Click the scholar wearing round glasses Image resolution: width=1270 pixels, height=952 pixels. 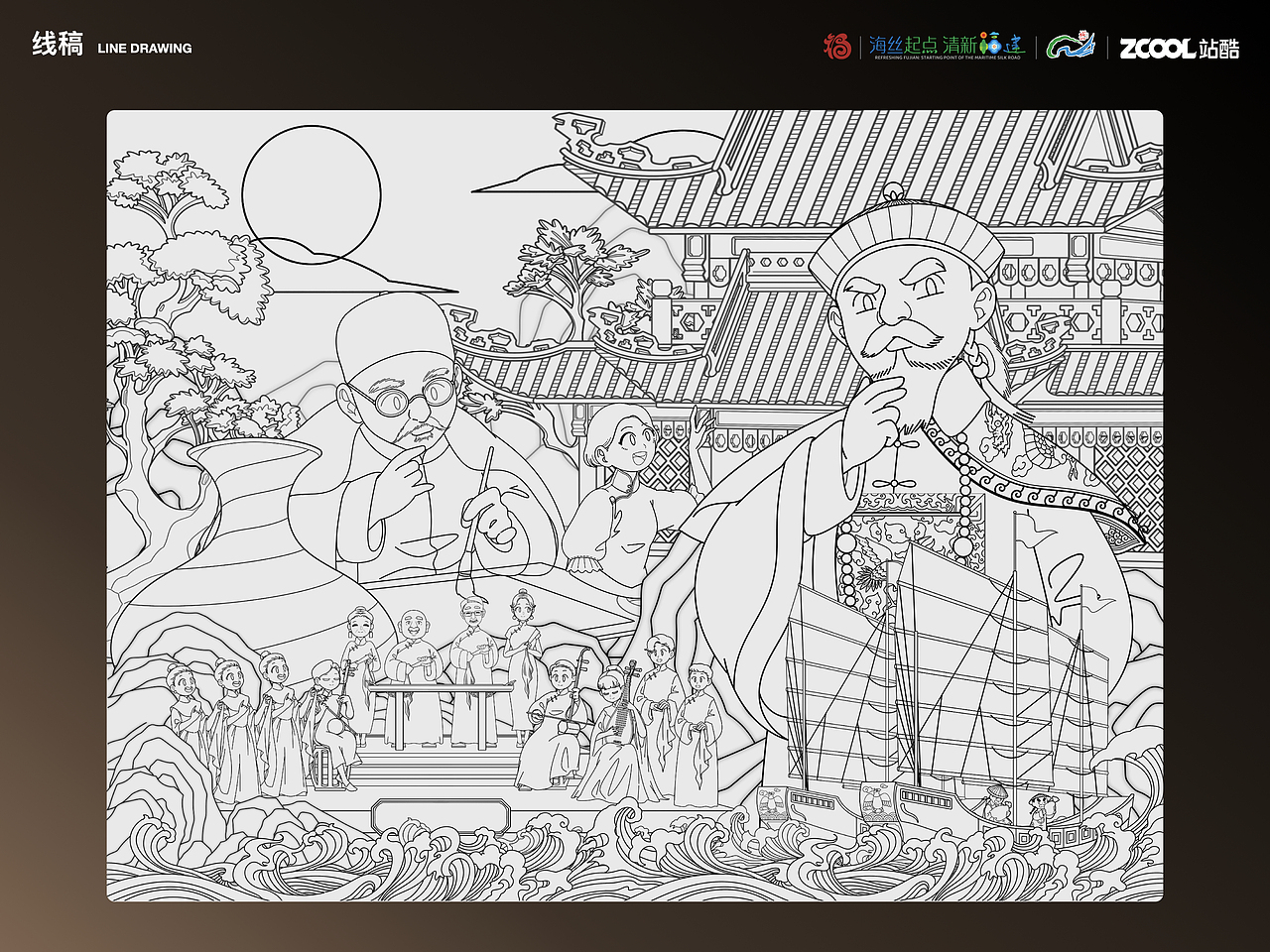[x=401, y=397]
